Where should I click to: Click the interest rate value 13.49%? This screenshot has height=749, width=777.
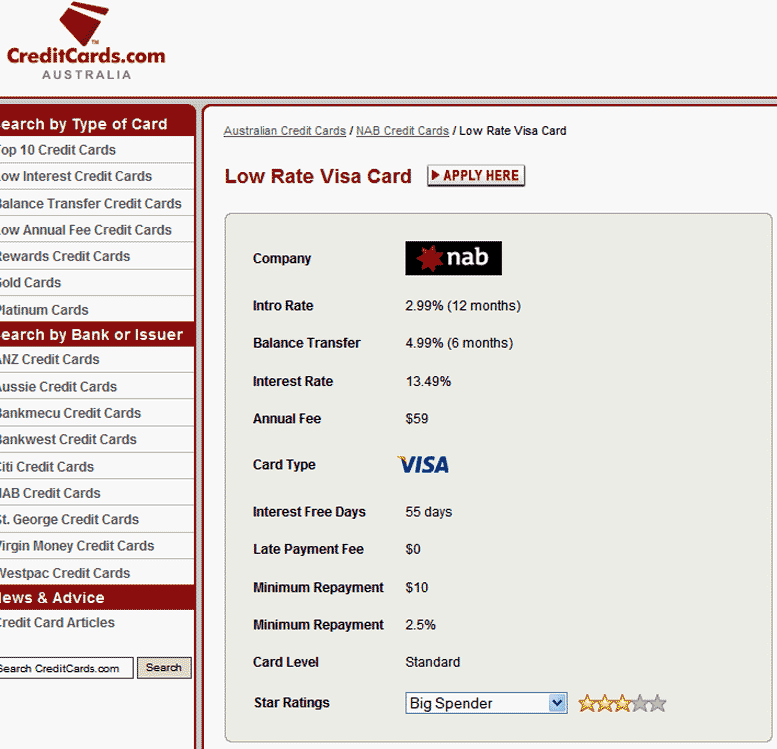point(428,381)
